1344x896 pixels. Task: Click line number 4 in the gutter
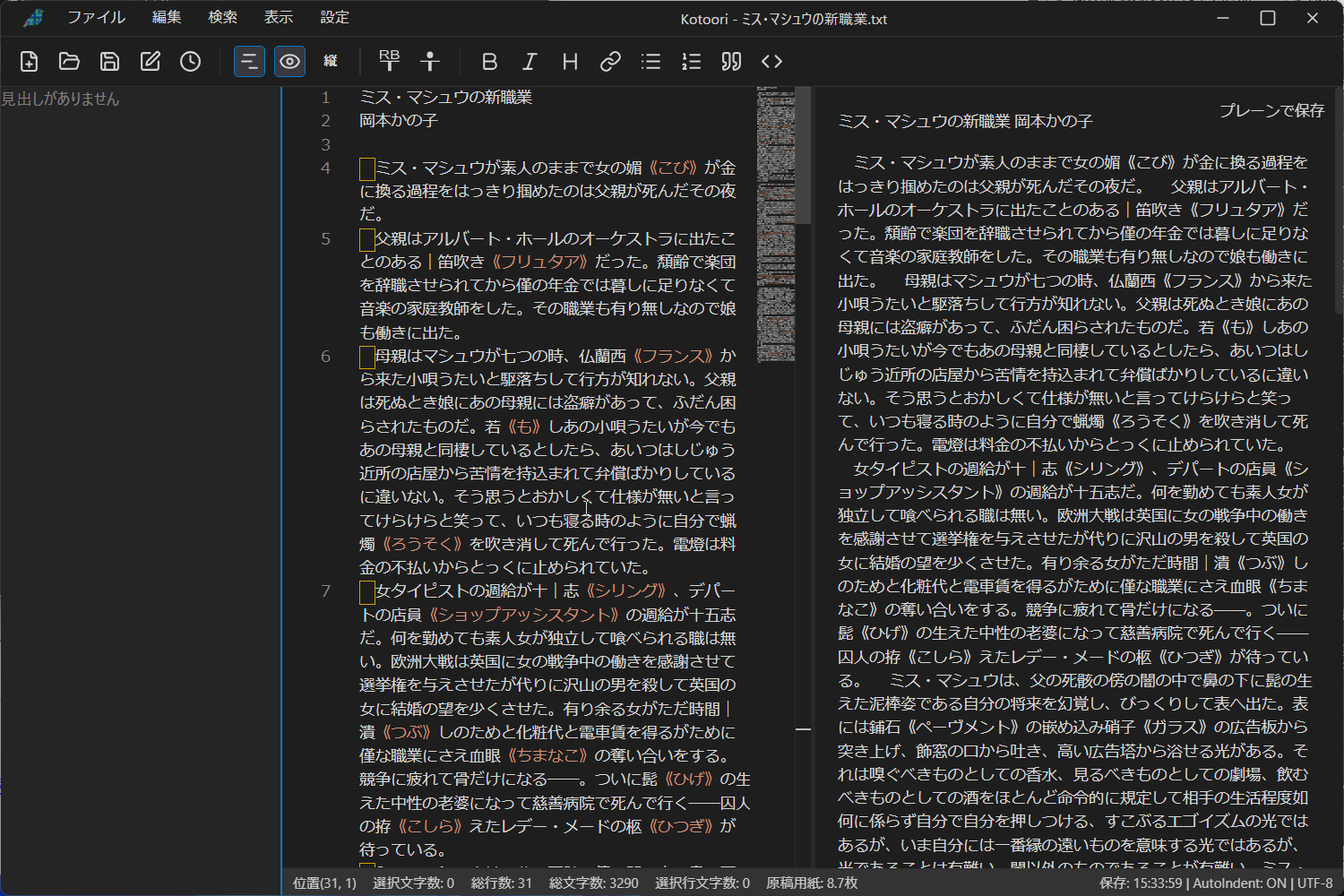[325, 168]
